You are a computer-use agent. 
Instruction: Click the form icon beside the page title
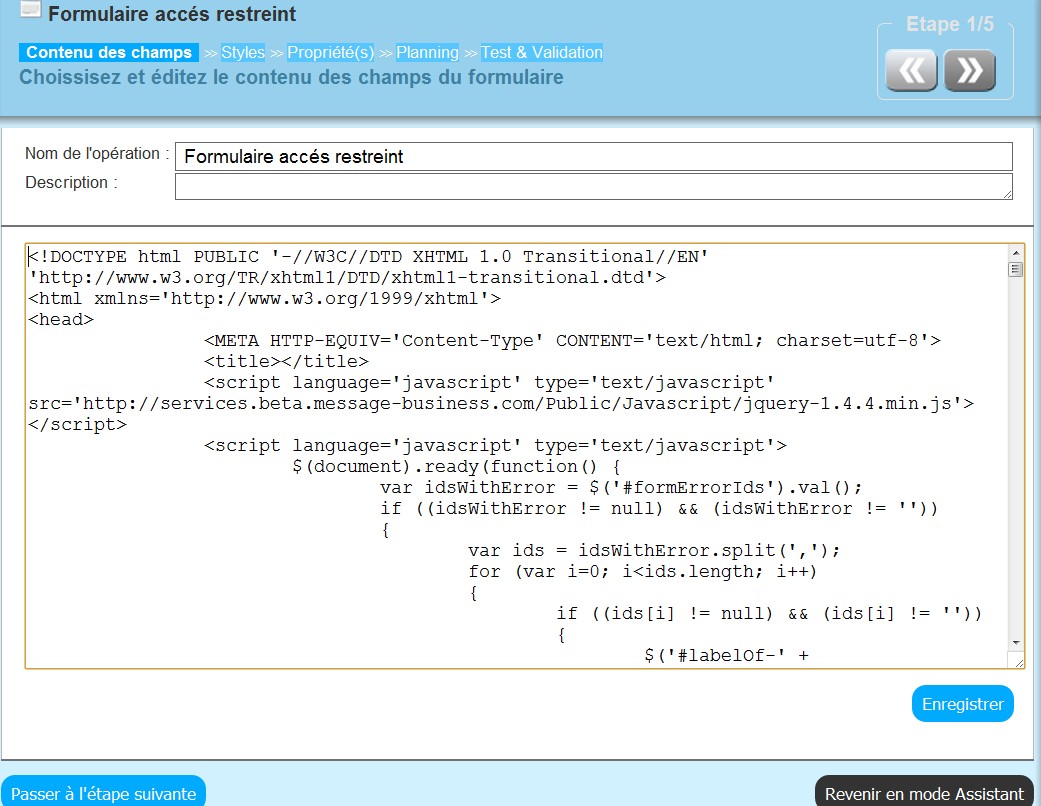31,9
